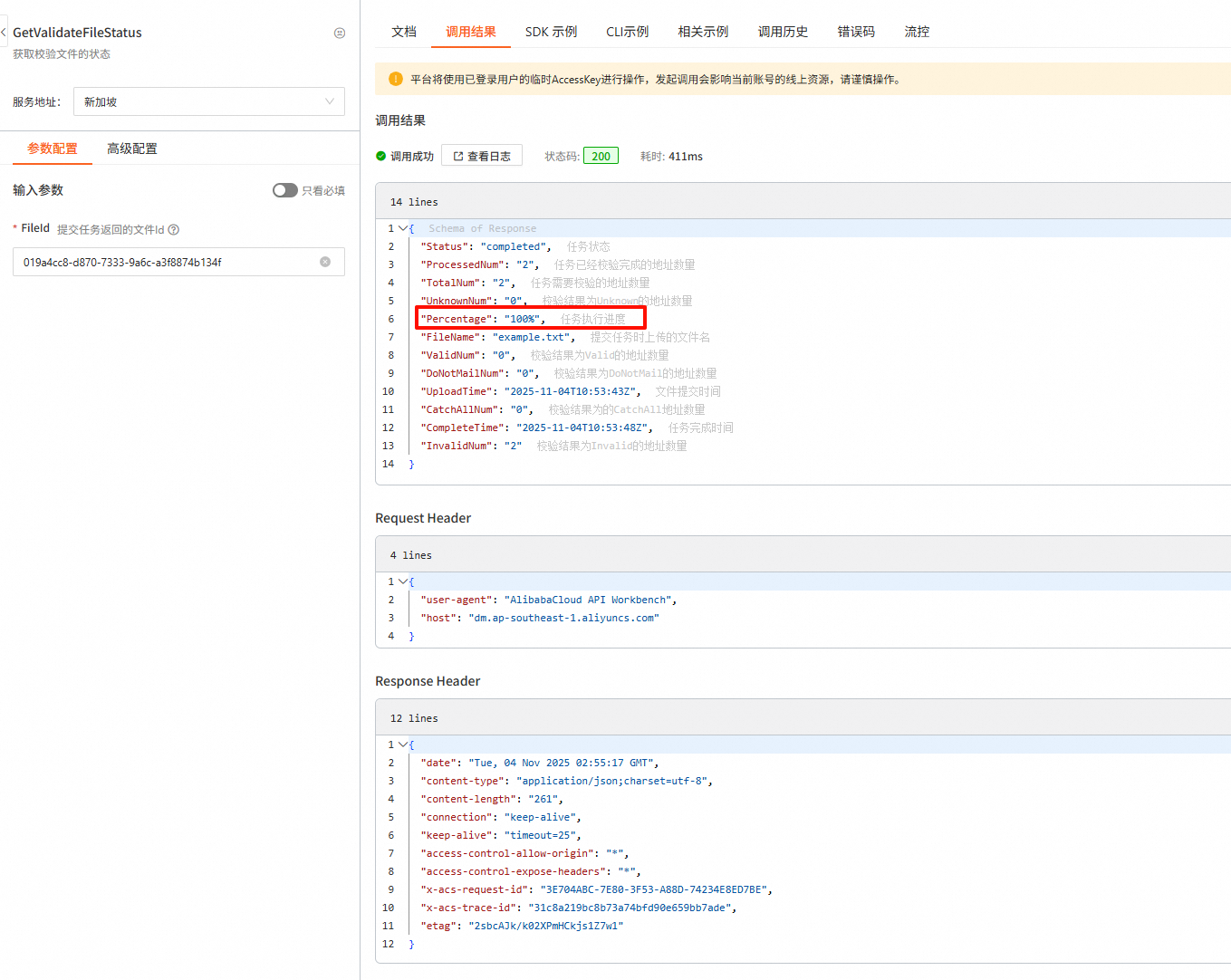Clear the FileId input value
Screen dimensions: 1231x980
pos(325,262)
